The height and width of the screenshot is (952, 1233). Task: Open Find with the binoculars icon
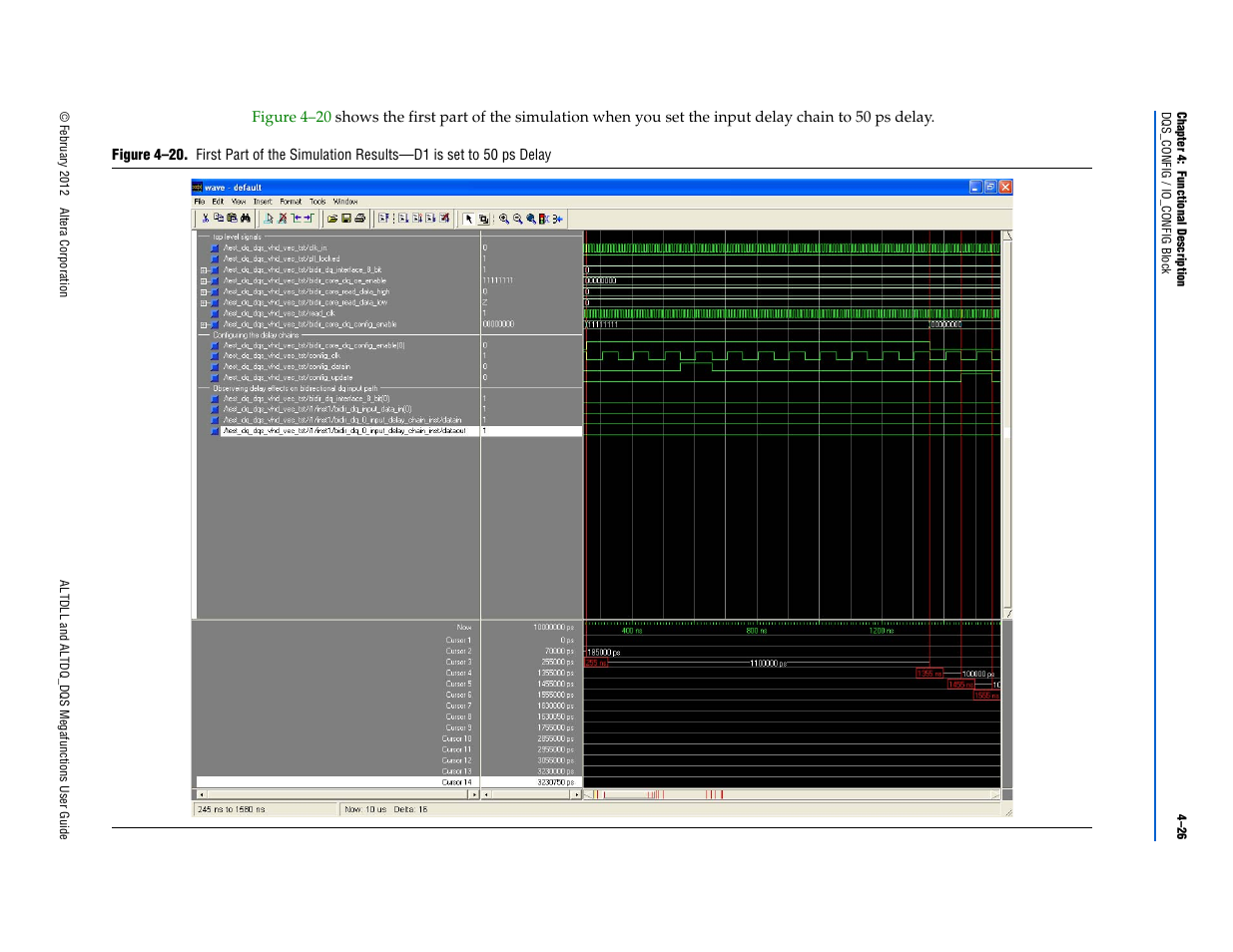point(246,219)
